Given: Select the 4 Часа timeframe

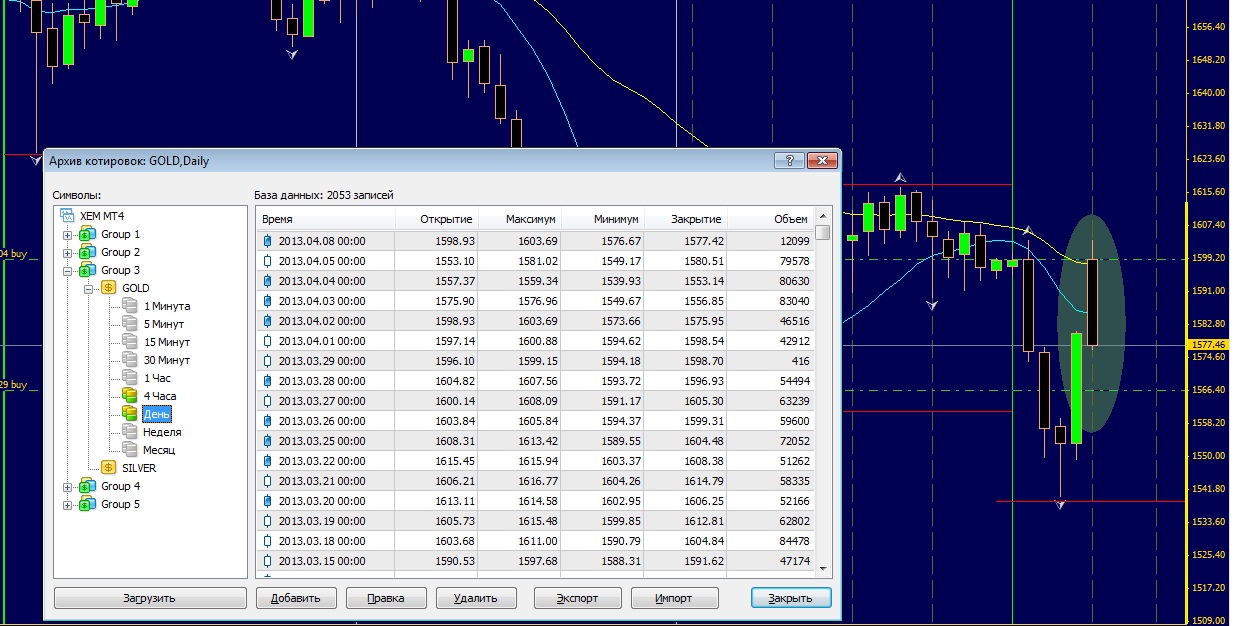Looking at the screenshot, I should tap(159, 396).
